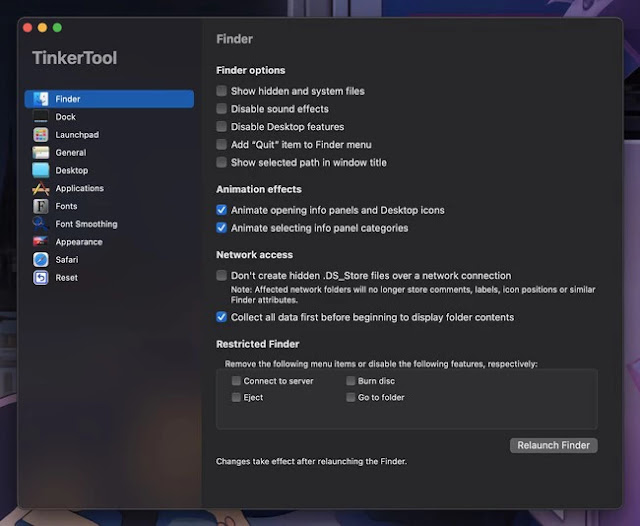Click the "Finder options" section heading

[251, 70]
